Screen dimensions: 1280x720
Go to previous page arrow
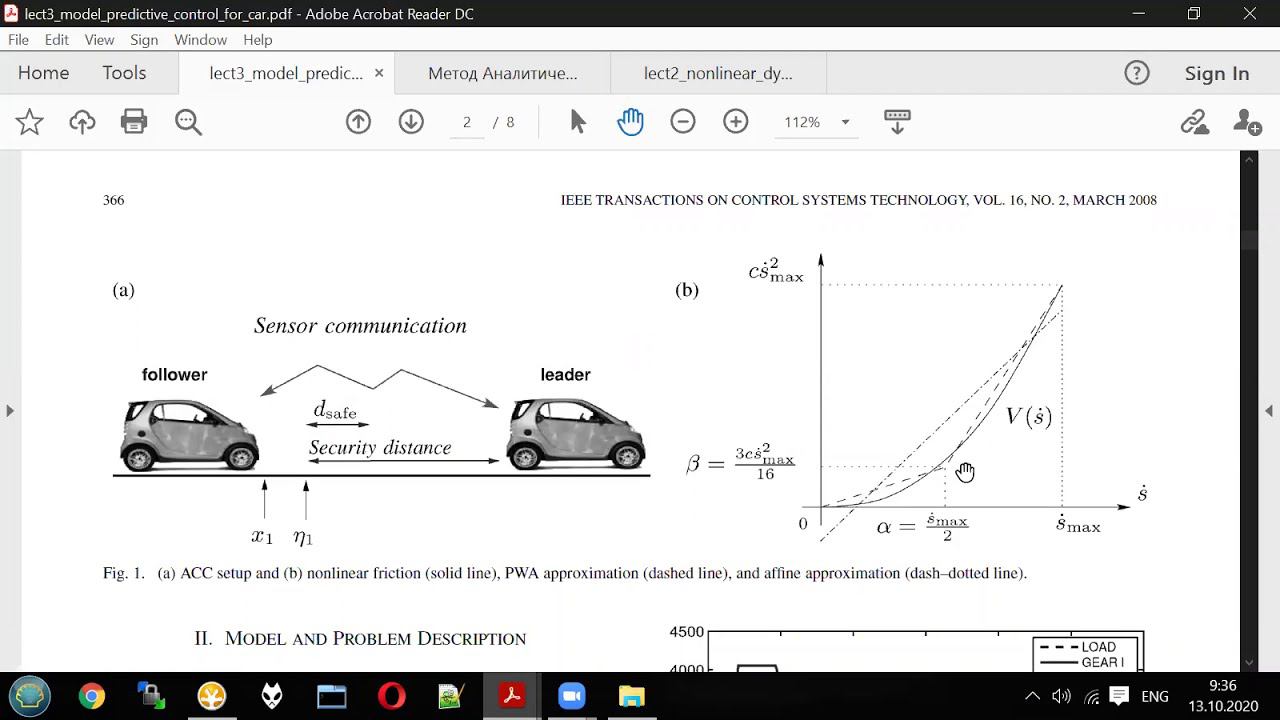358,122
